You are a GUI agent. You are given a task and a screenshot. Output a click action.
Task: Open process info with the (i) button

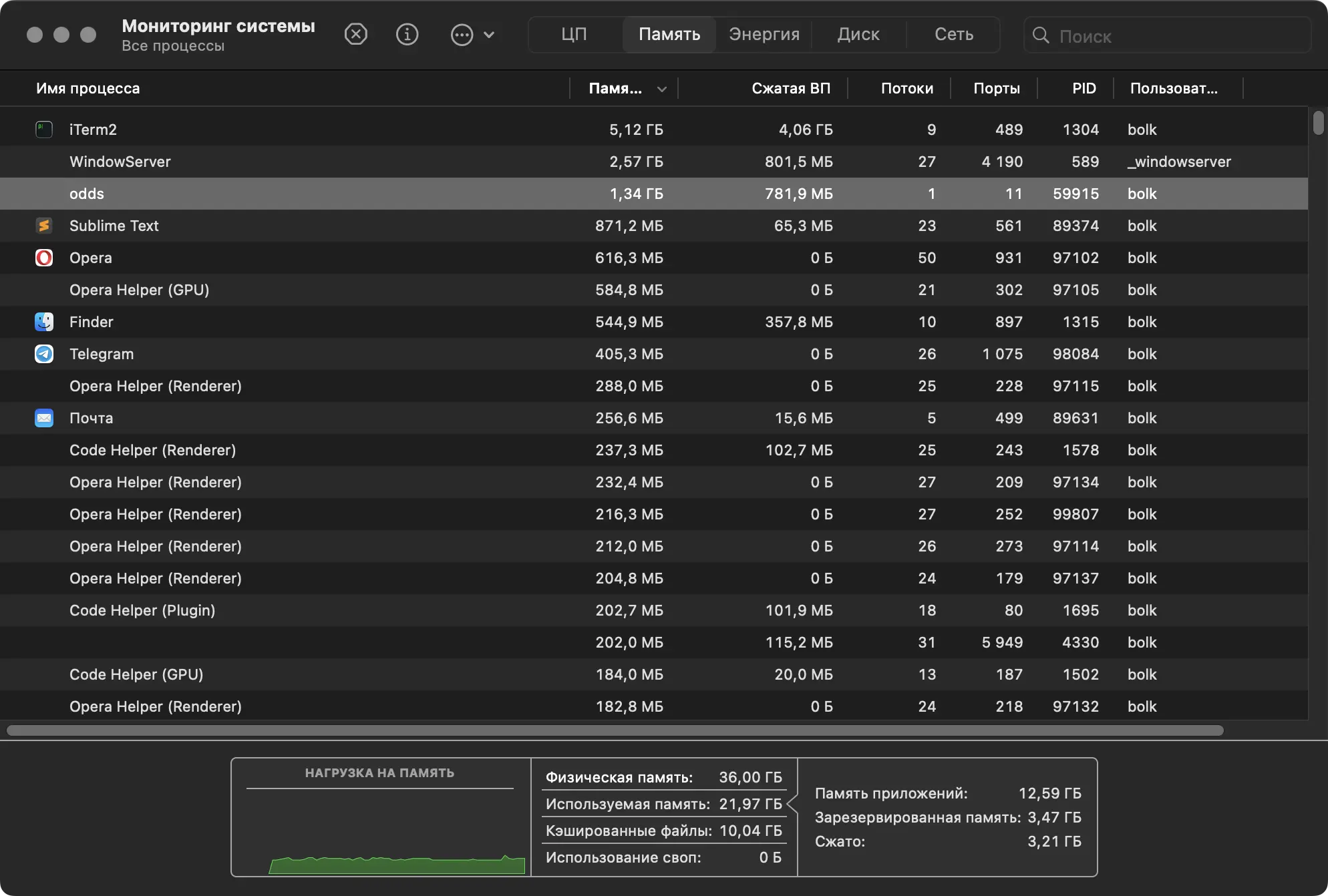click(407, 34)
